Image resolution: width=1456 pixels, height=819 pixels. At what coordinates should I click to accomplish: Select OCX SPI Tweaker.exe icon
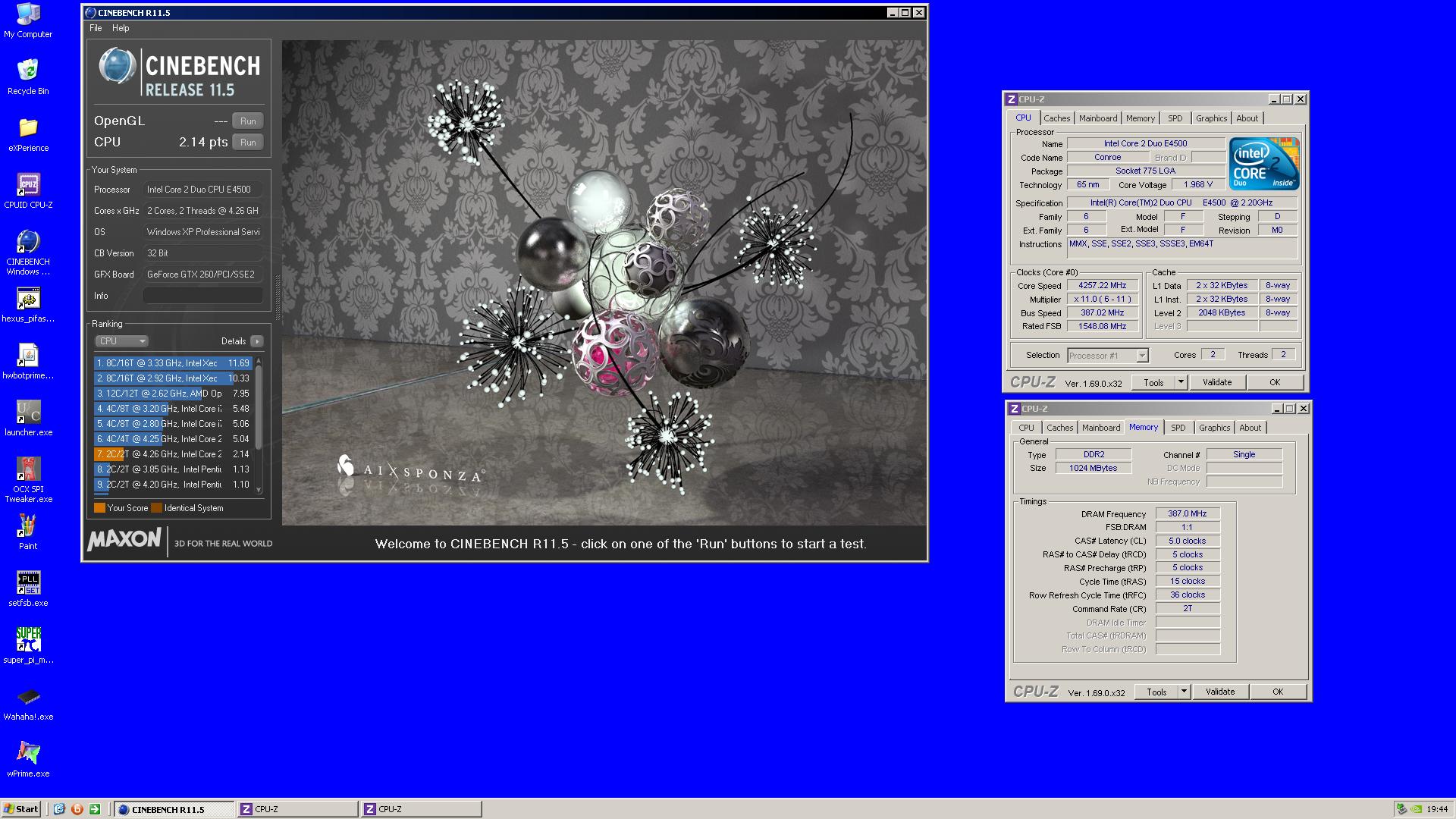[x=28, y=480]
